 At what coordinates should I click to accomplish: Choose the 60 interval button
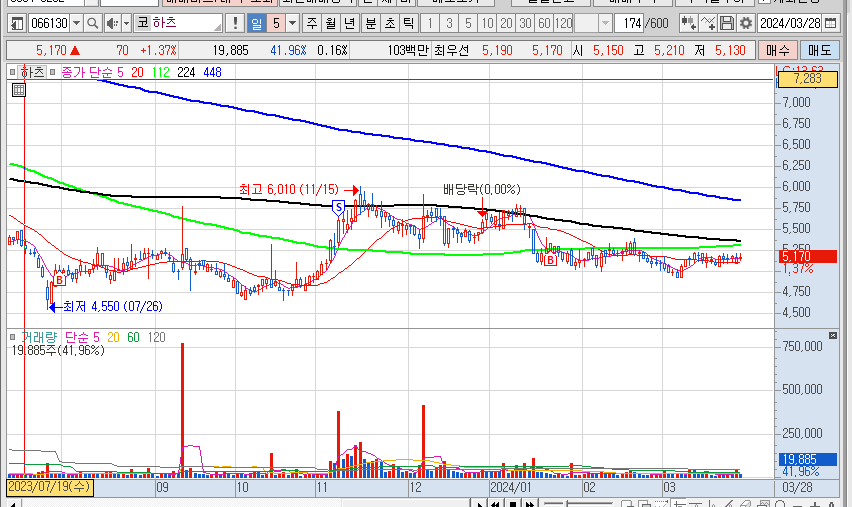[544, 23]
